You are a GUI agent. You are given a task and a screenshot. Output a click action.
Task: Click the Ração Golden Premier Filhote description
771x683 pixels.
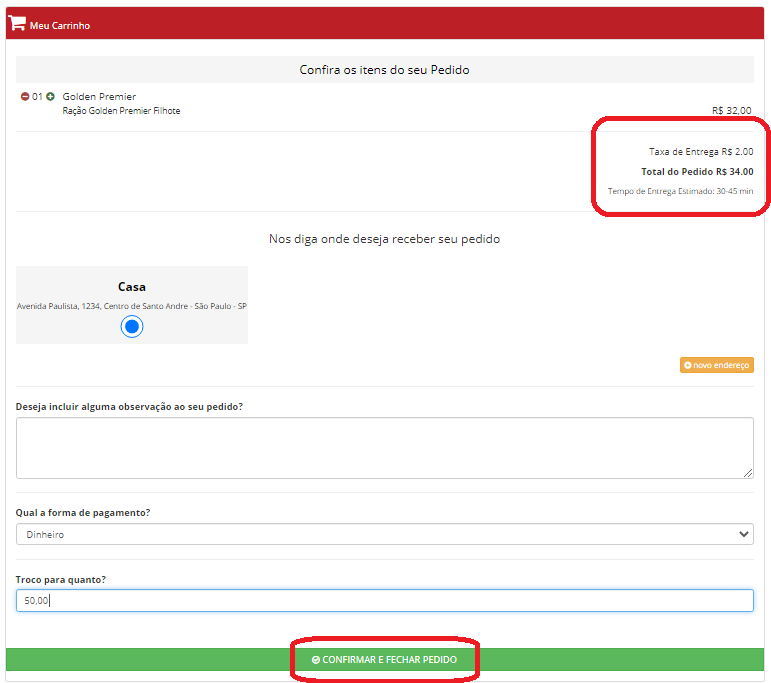[x=121, y=111]
